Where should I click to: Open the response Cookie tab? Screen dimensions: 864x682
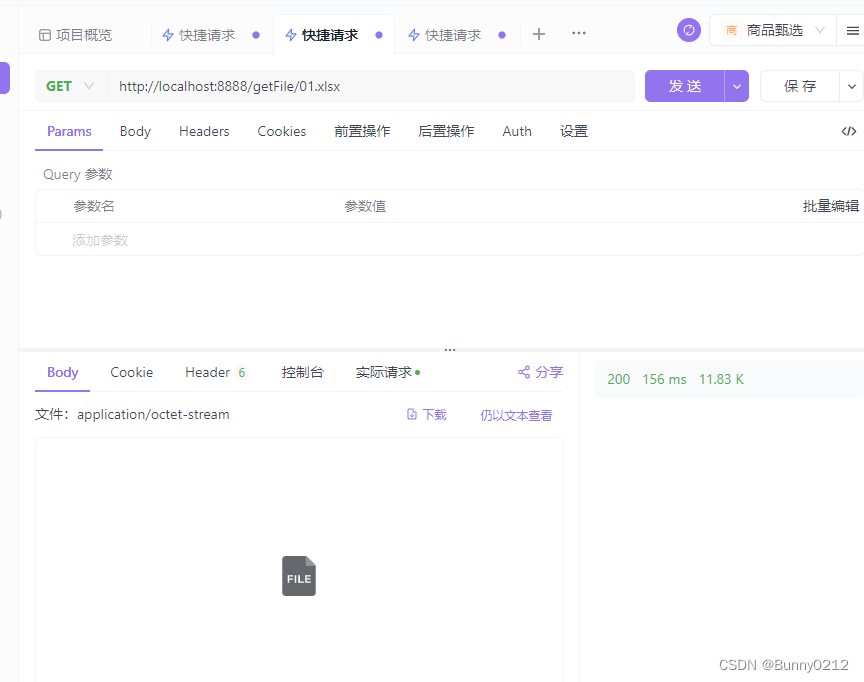click(x=132, y=372)
